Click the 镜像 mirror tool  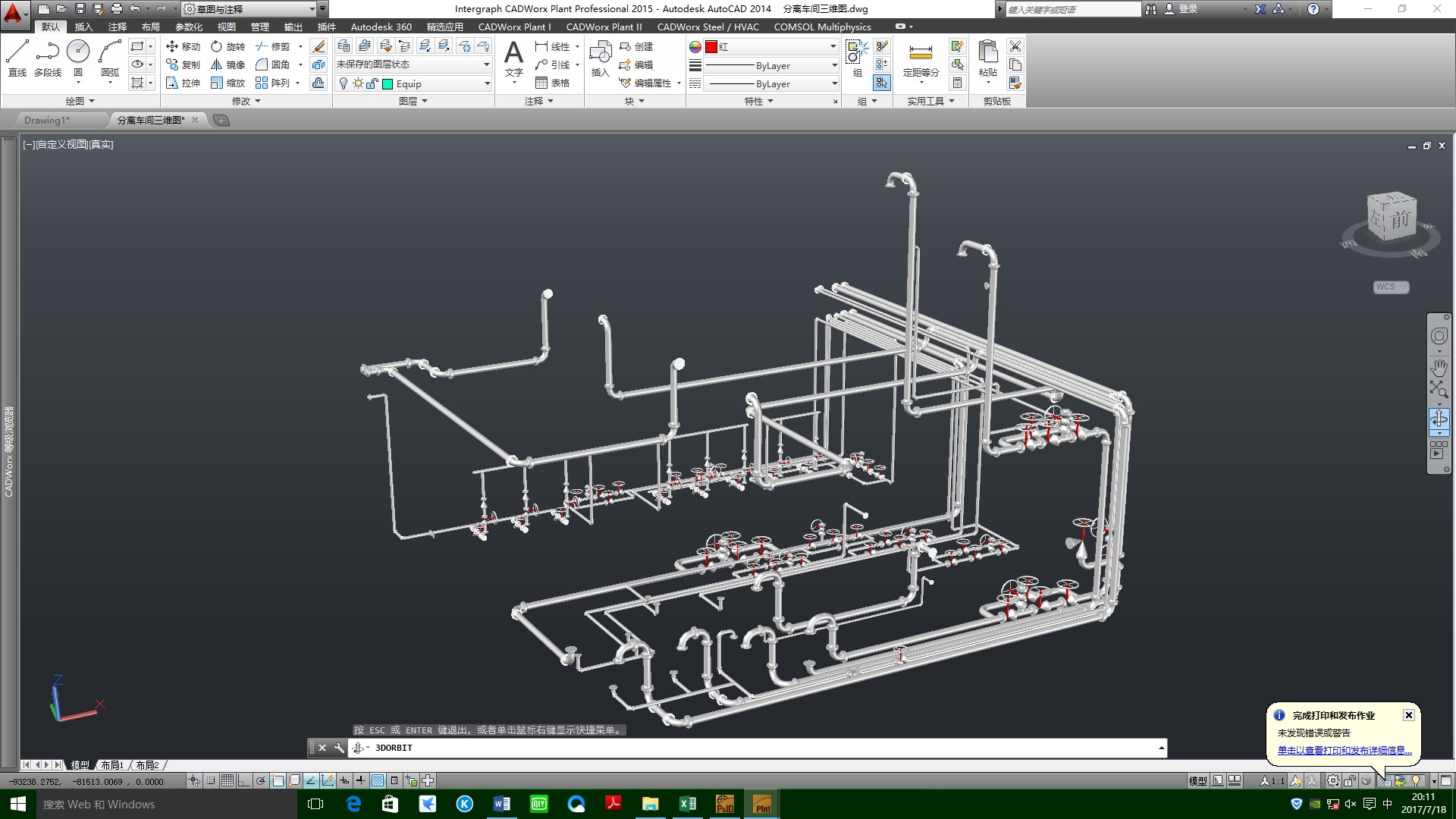tap(227, 64)
